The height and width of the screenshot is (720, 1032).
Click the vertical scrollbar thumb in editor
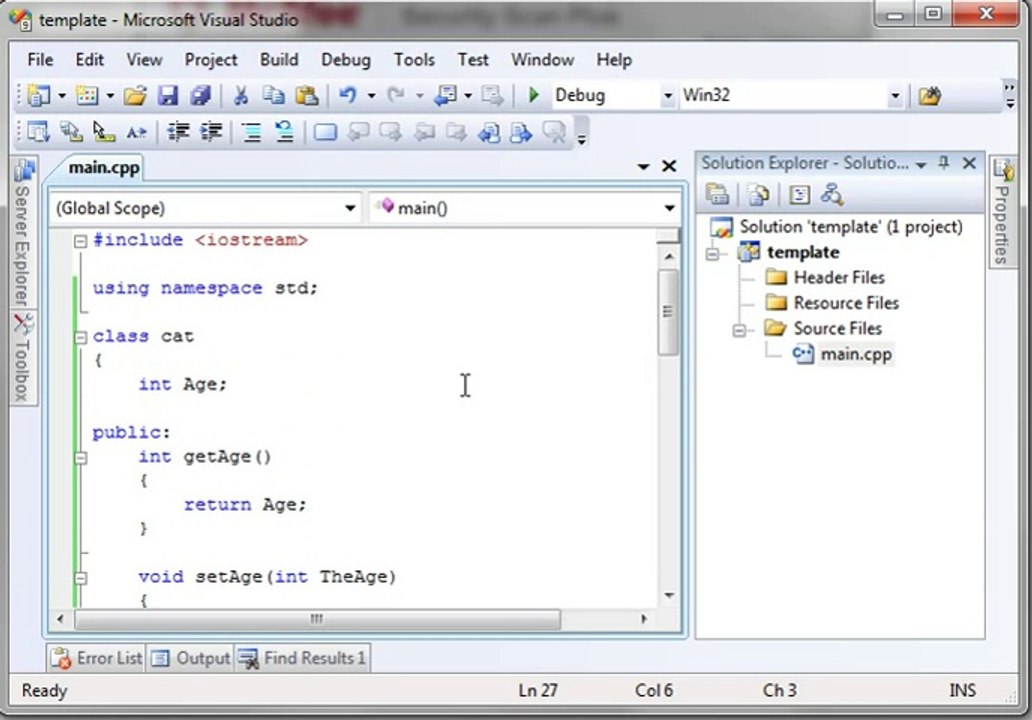[x=668, y=312]
